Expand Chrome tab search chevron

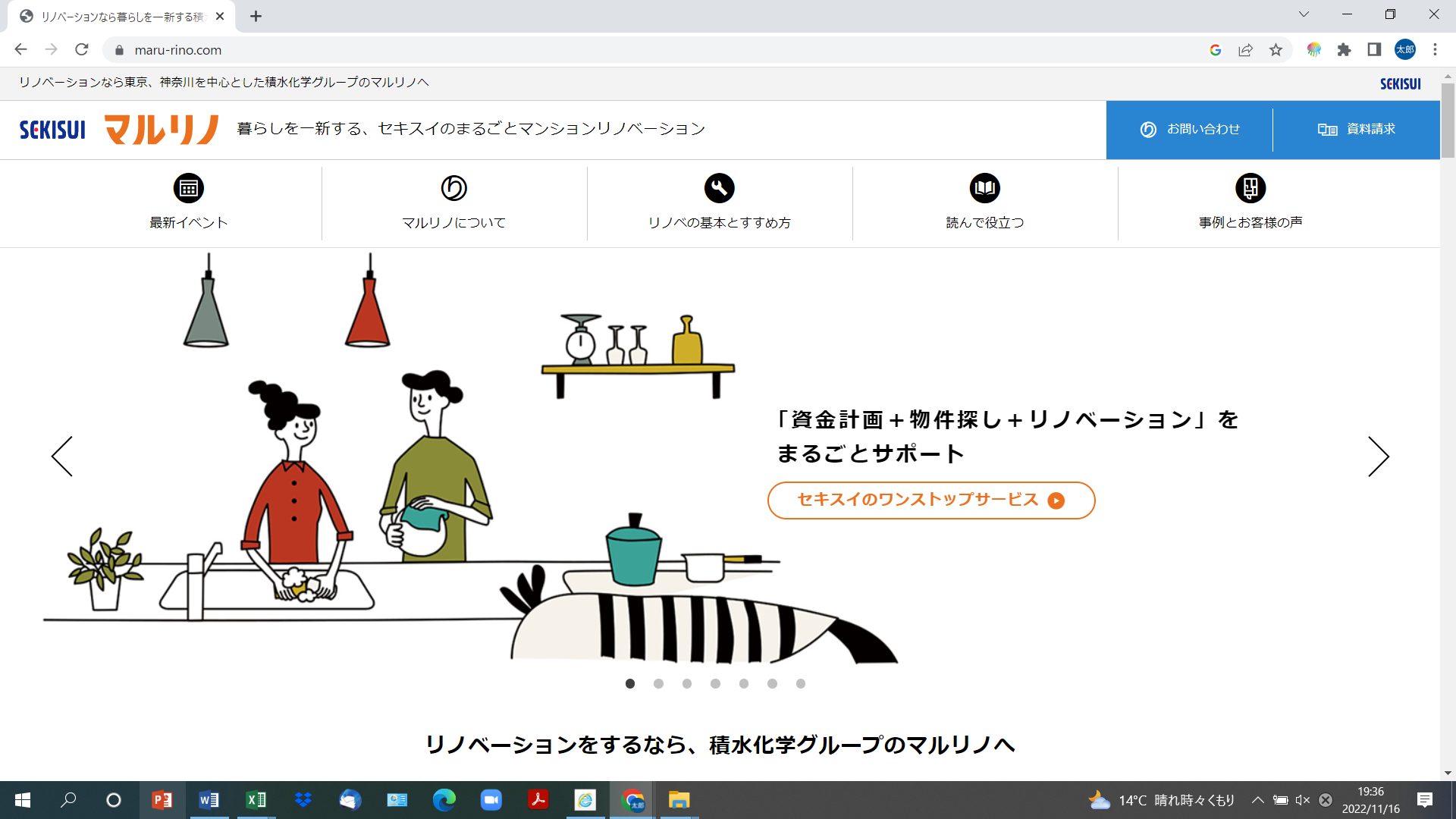point(1304,14)
